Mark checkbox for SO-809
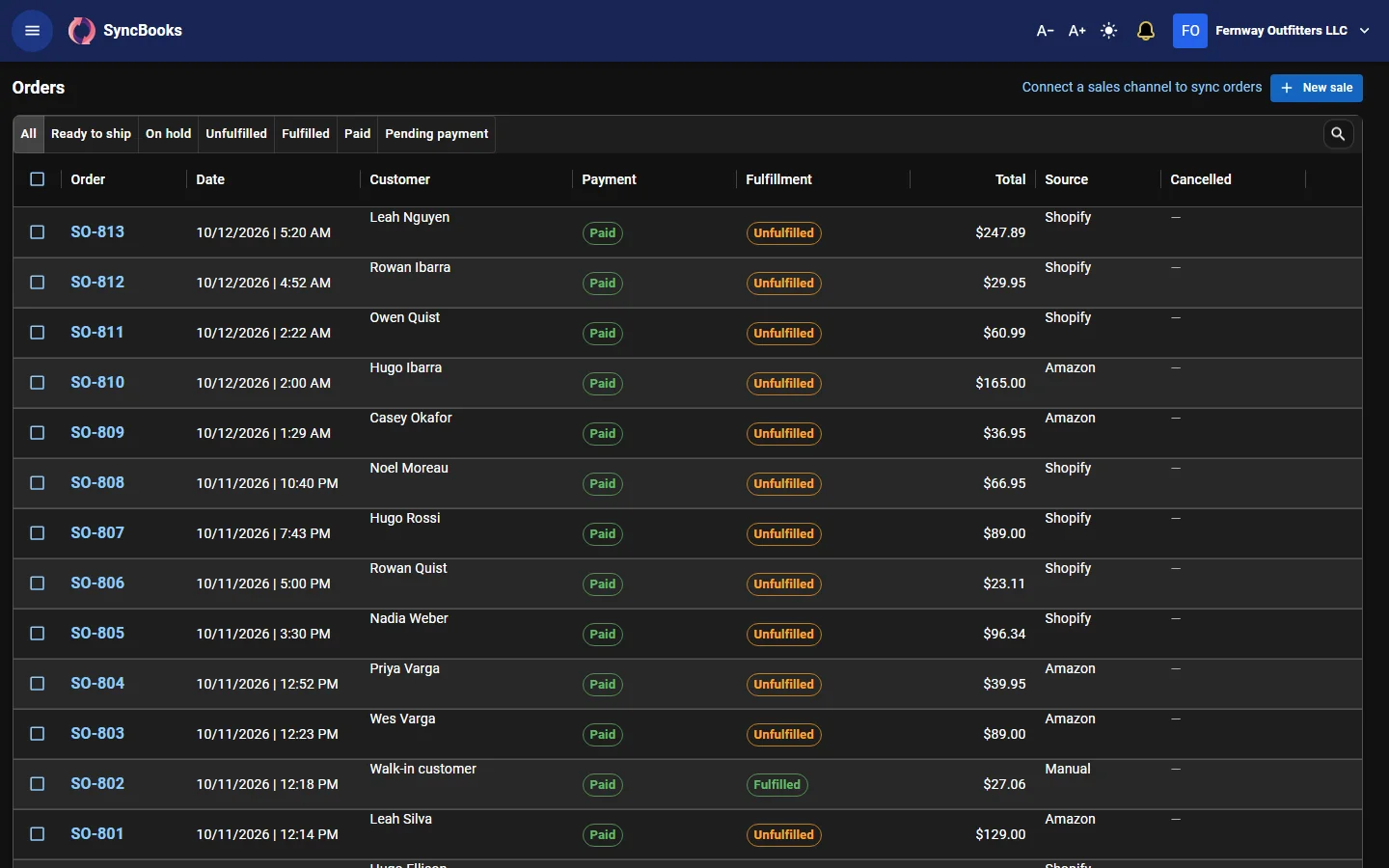The height and width of the screenshot is (868, 1389). 38,433
